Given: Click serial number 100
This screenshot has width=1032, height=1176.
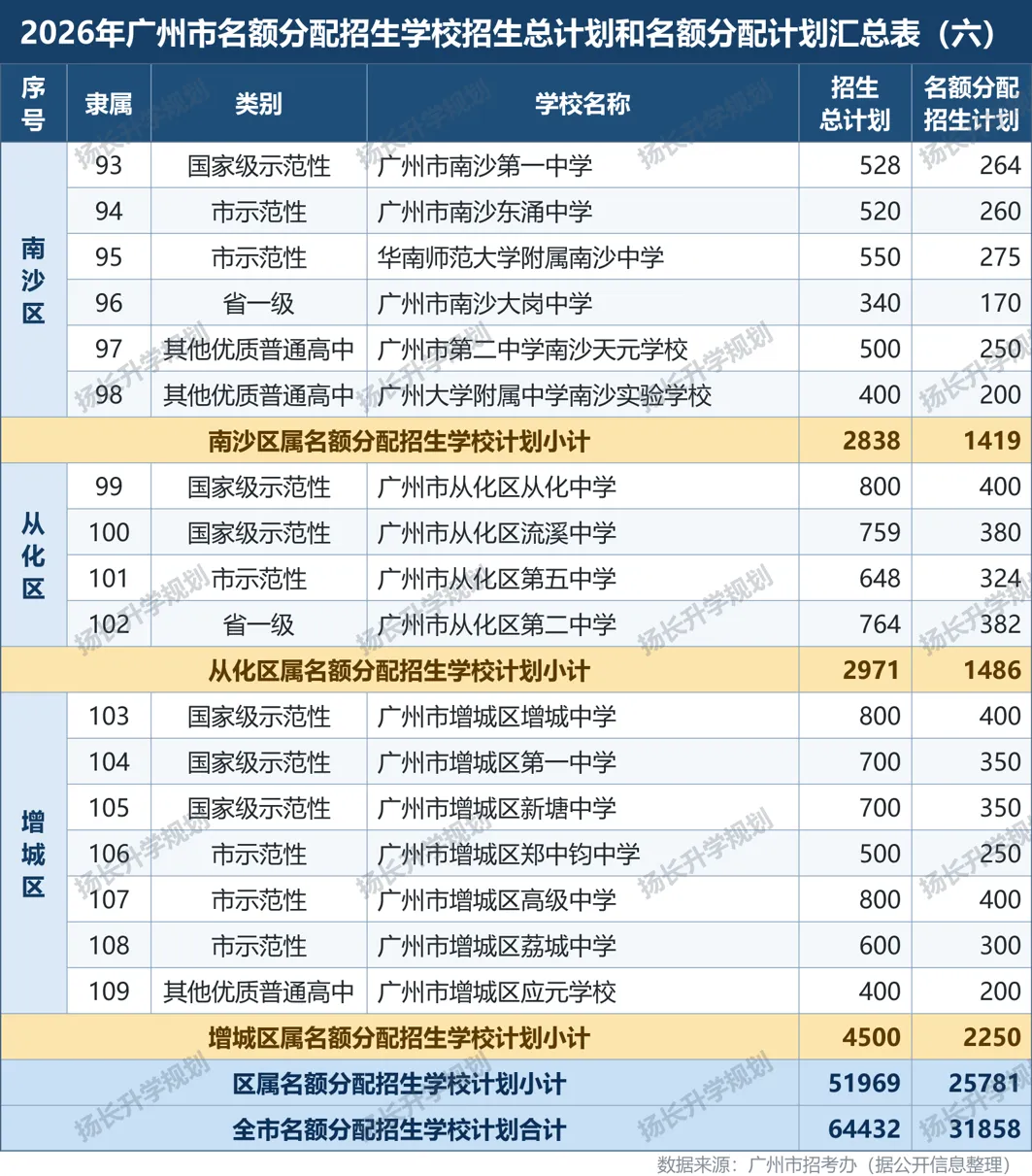Looking at the screenshot, I should pyautogui.click(x=109, y=532).
